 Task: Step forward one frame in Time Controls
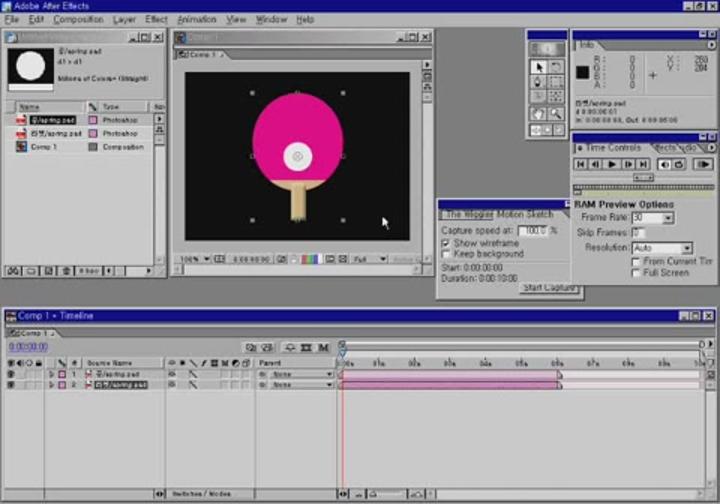click(628, 164)
